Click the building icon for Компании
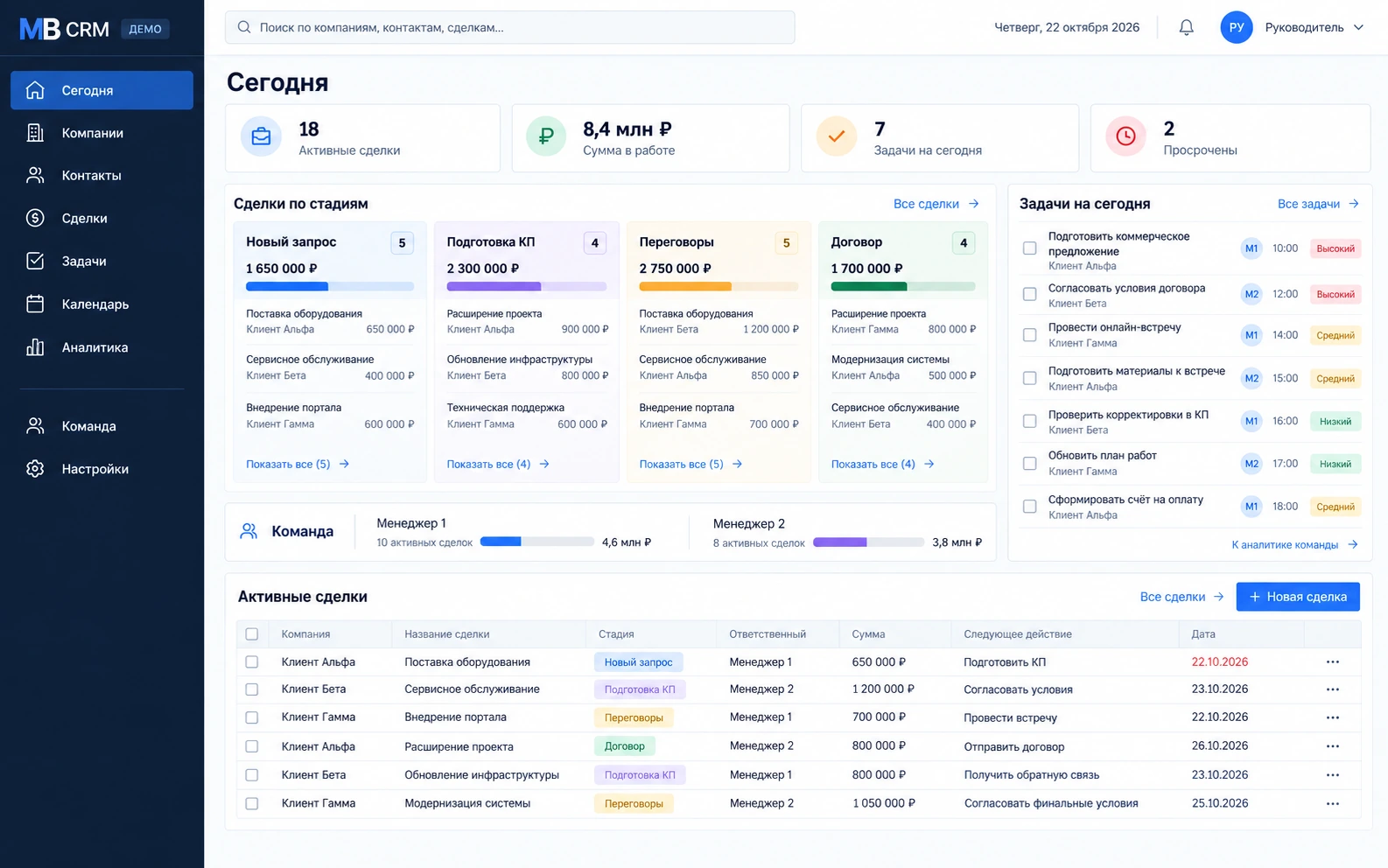Viewport: 1388px width, 868px height. tap(35, 133)
